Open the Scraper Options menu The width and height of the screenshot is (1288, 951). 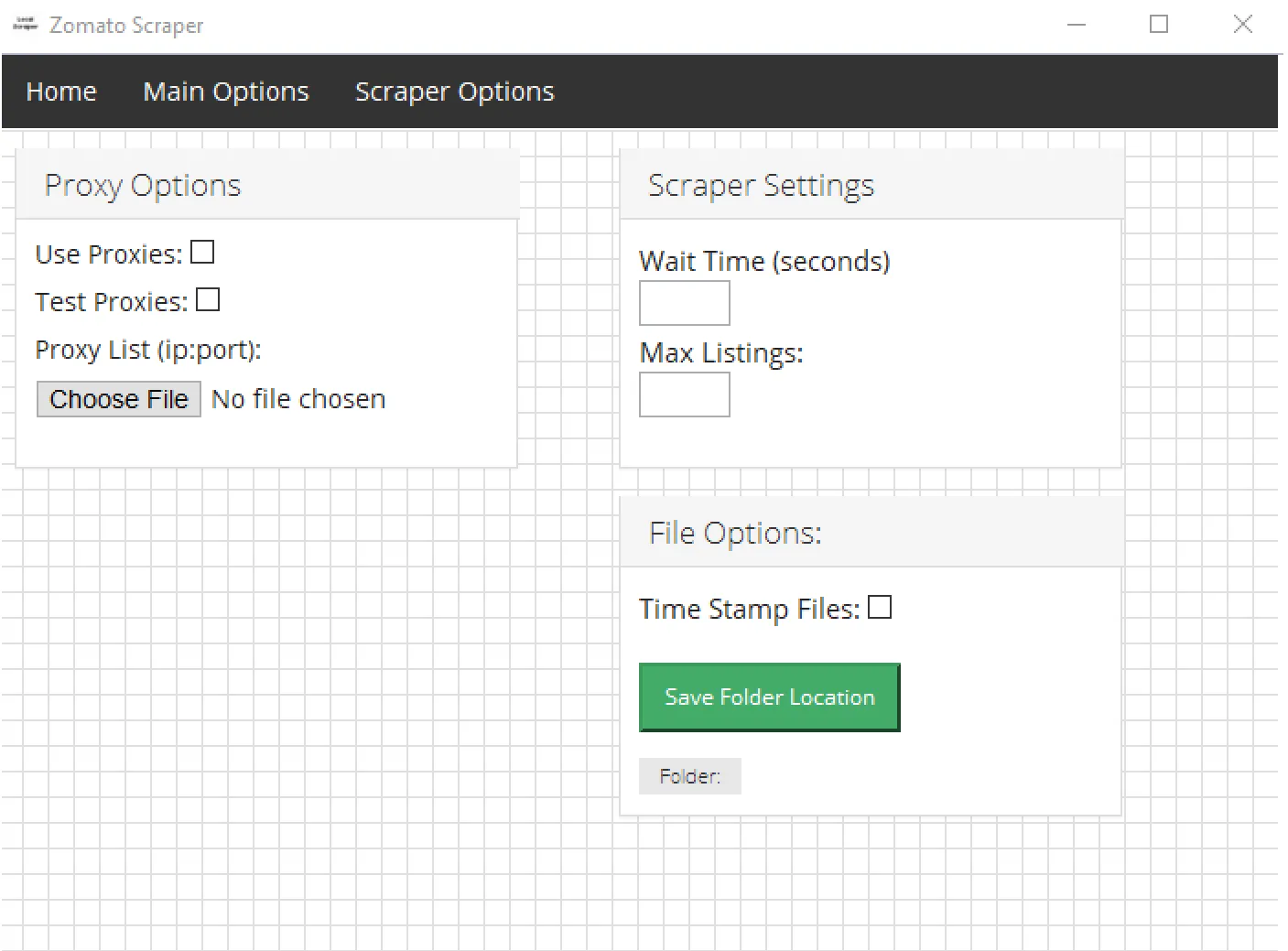tap(454, 92)
